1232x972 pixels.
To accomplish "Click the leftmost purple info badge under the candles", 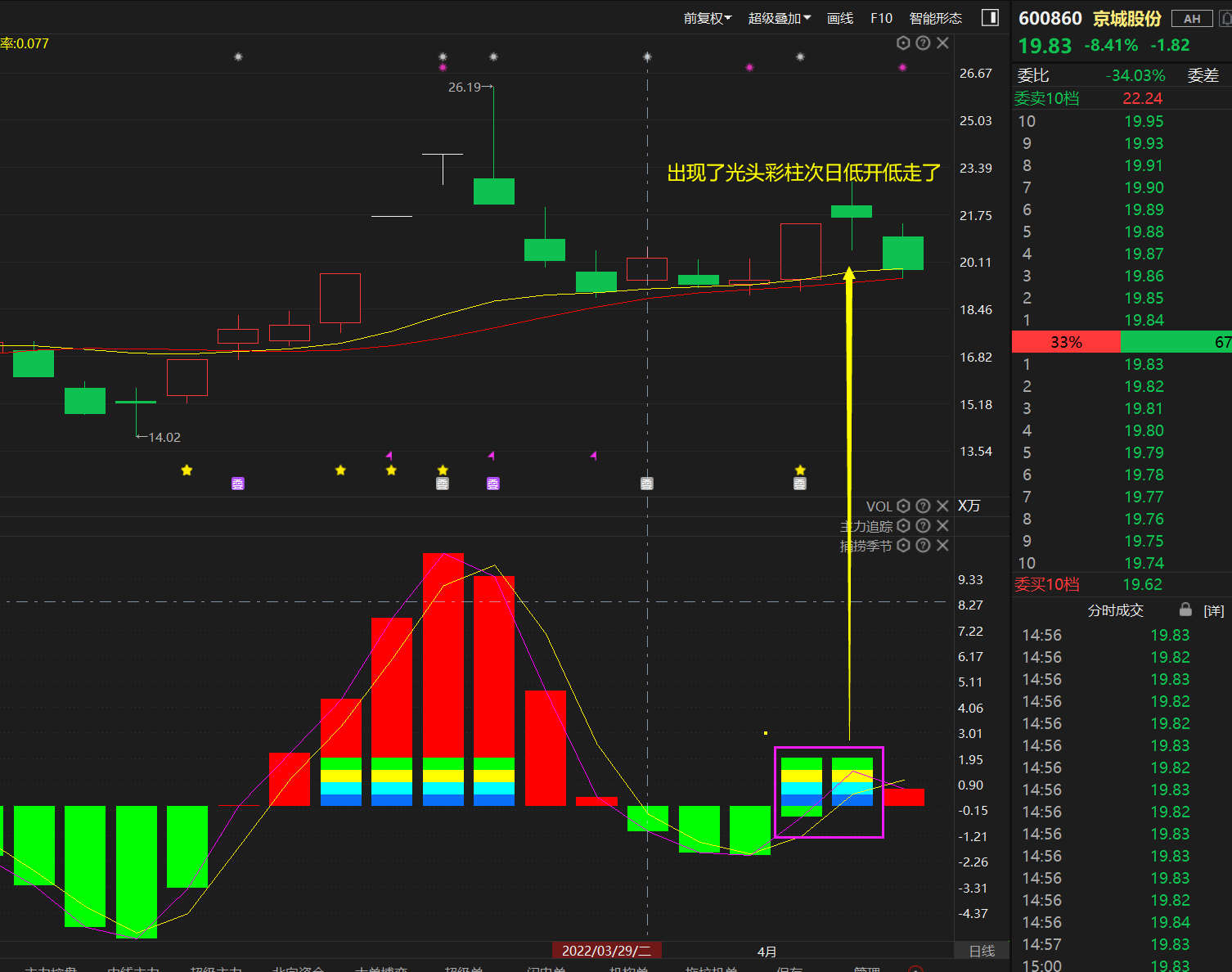I will [x=237, y=484].
